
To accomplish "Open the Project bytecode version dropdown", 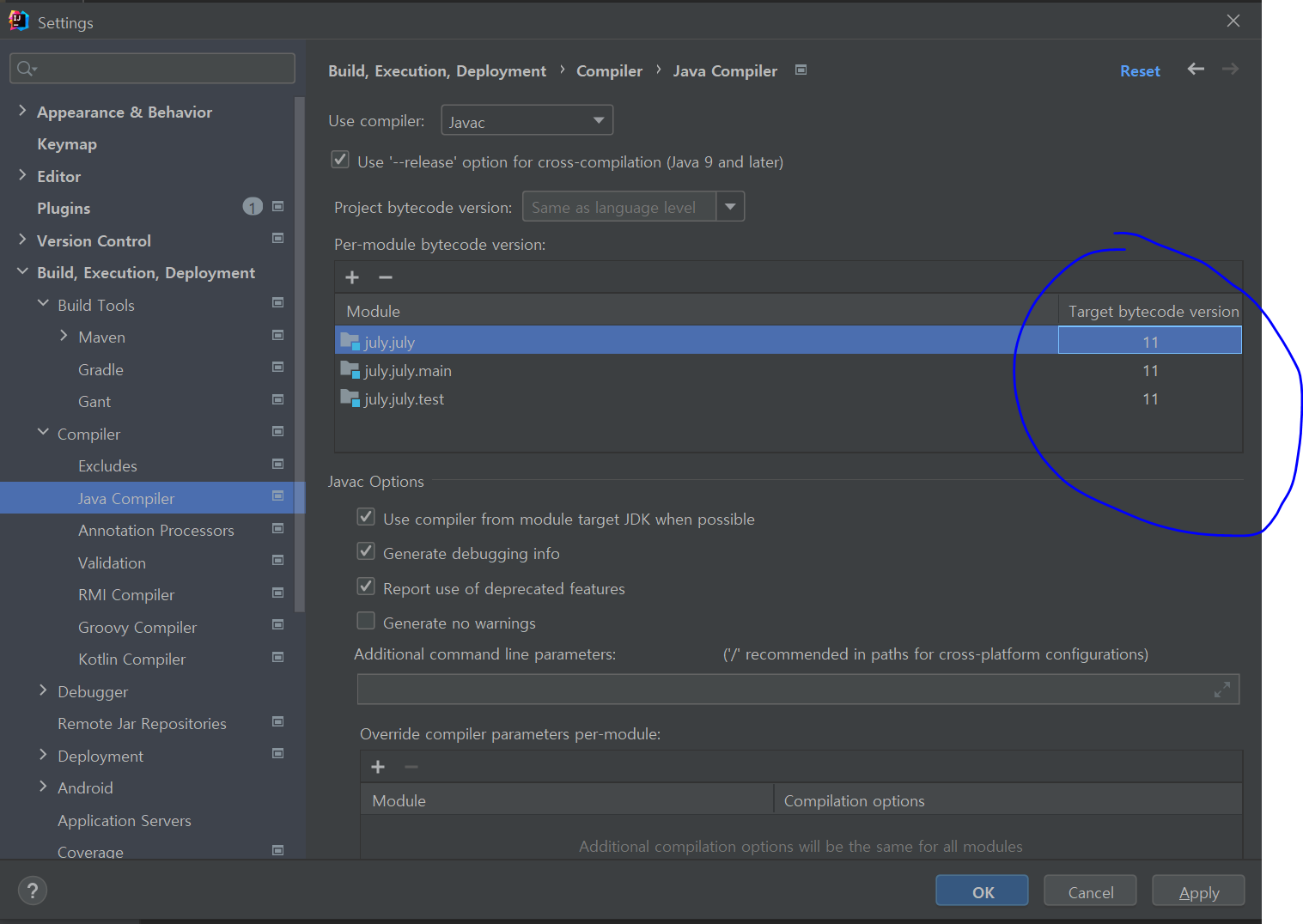I will [x=730, y=206].
